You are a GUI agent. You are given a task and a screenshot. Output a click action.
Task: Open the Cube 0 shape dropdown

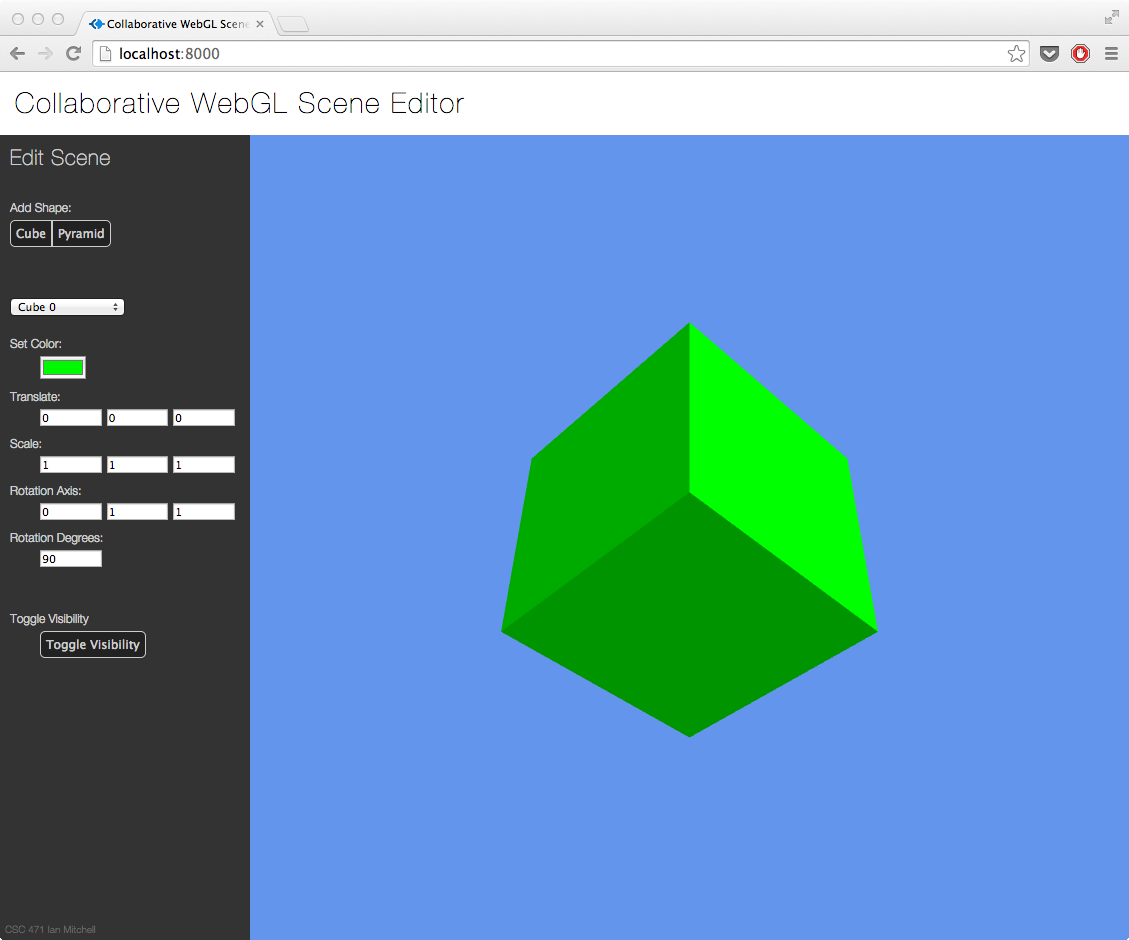(x=67, y=307)
